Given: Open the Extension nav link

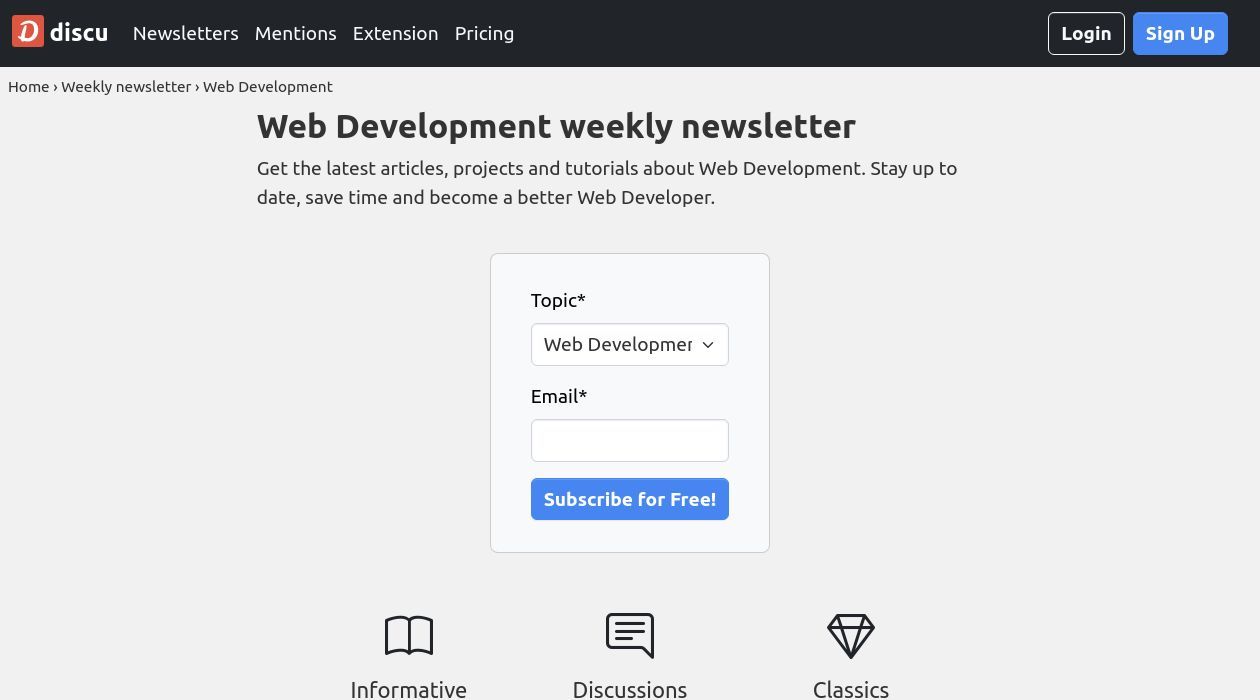Looking at the screenshot, I should (395, 33).
